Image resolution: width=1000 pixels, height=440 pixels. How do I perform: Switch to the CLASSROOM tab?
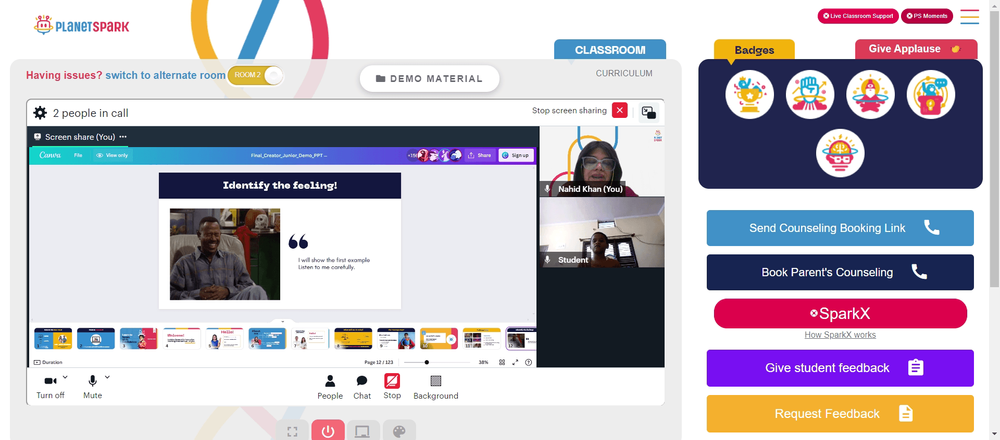pyautogui.click(x=610, y=50)
